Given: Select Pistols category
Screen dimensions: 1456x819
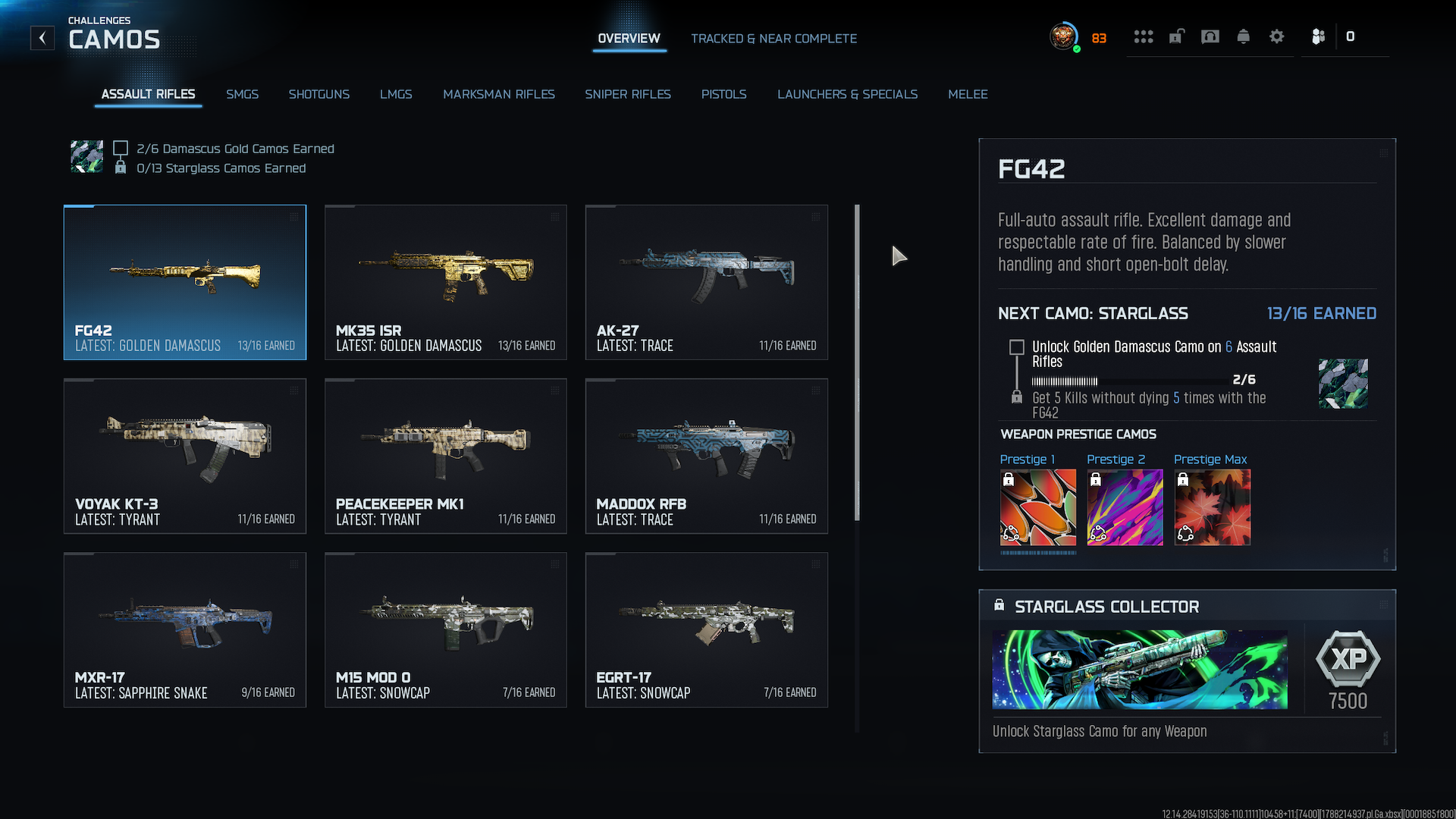Looking at the screenshot, I should [x=724, y=94].
